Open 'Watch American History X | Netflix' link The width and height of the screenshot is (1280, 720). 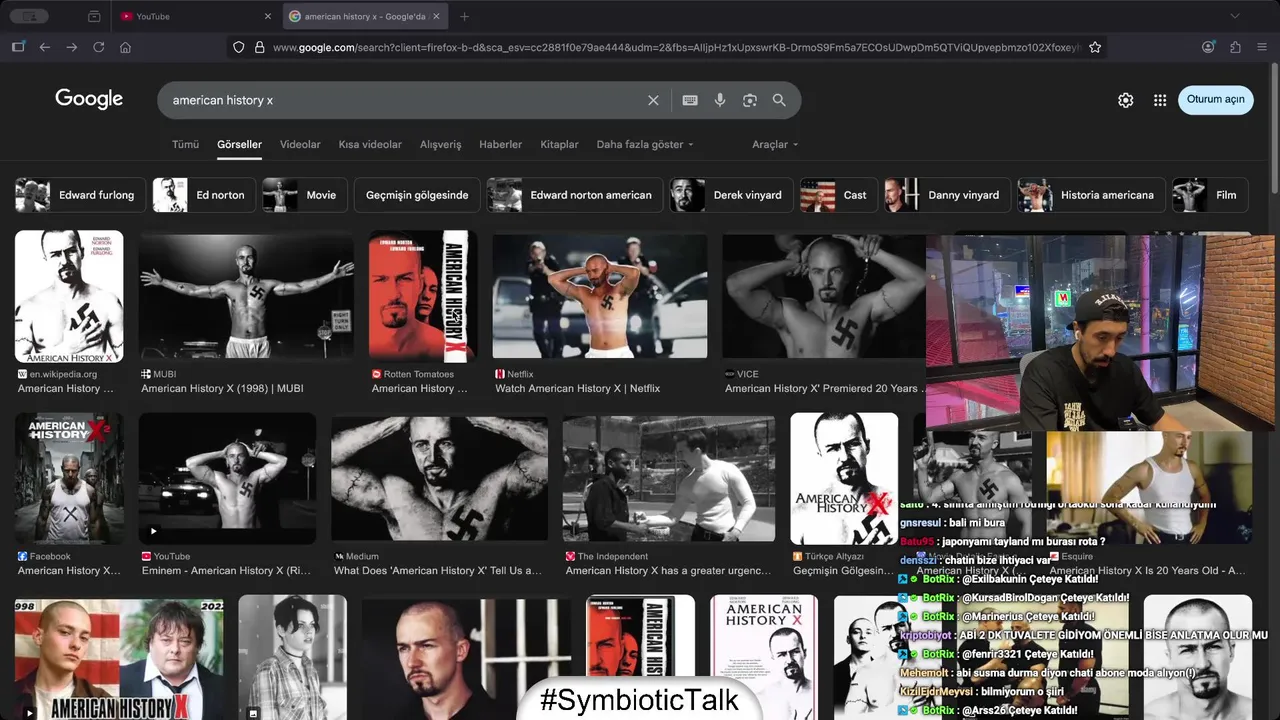tap(578, 388)
